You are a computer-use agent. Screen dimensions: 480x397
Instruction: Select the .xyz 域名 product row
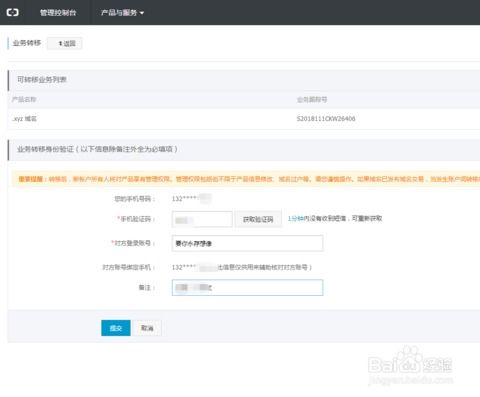pos(243,119)
